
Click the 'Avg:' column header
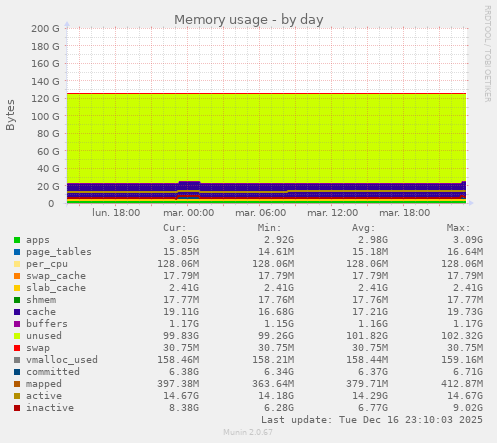click(364, 228)
